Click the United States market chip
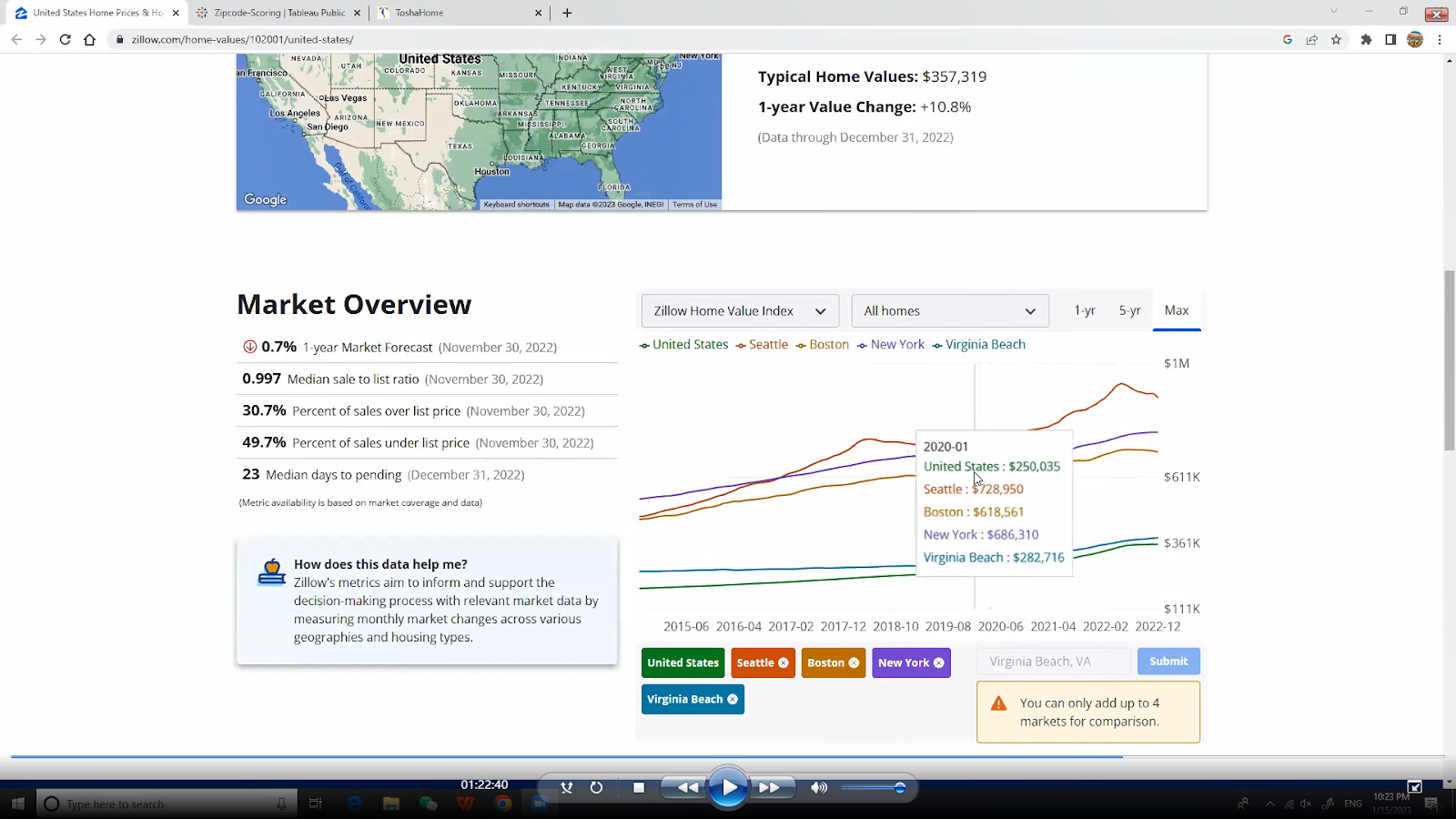This screenshot has width=1456, height=819. click(682, 662)
